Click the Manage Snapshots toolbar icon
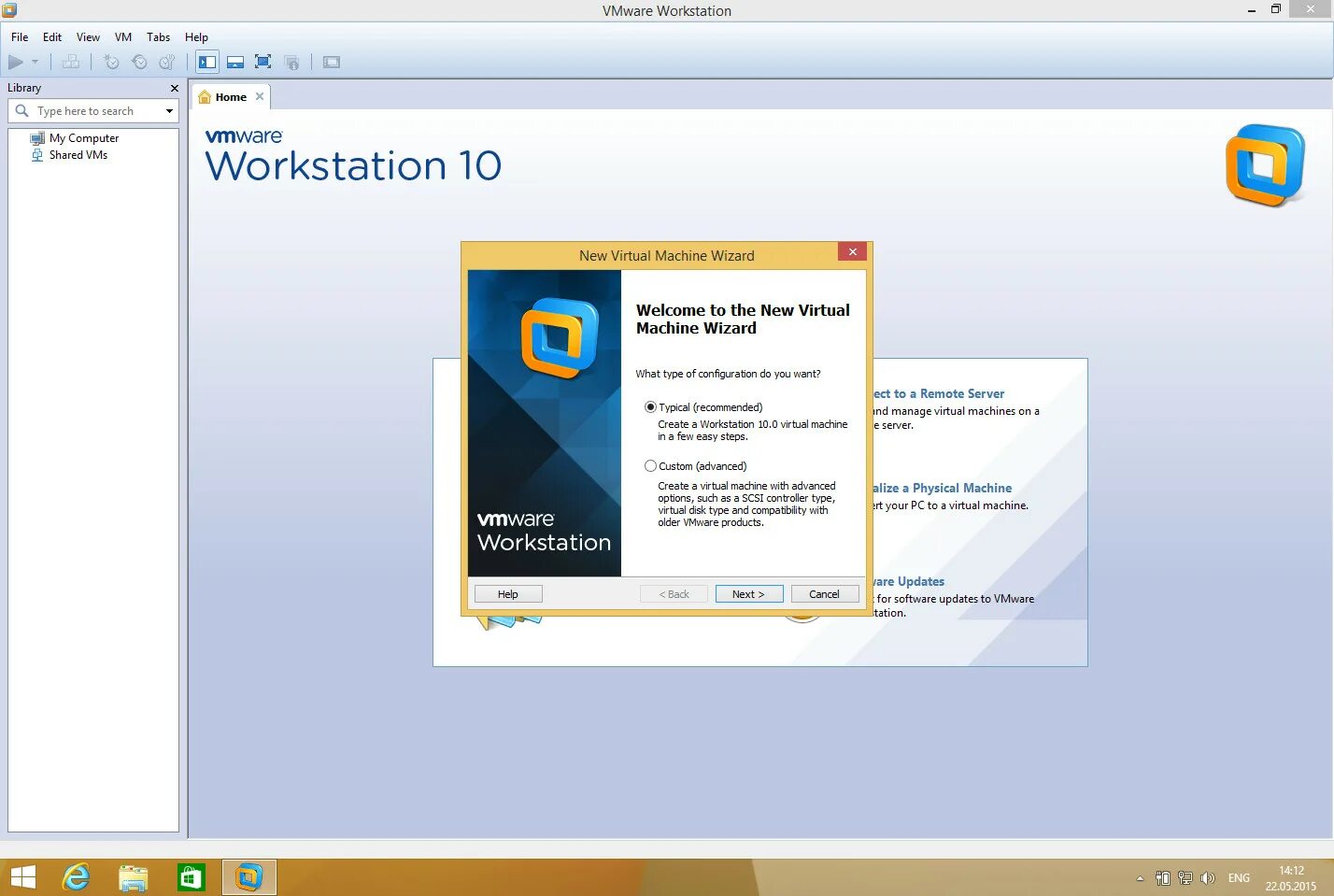 click(166, 63)
